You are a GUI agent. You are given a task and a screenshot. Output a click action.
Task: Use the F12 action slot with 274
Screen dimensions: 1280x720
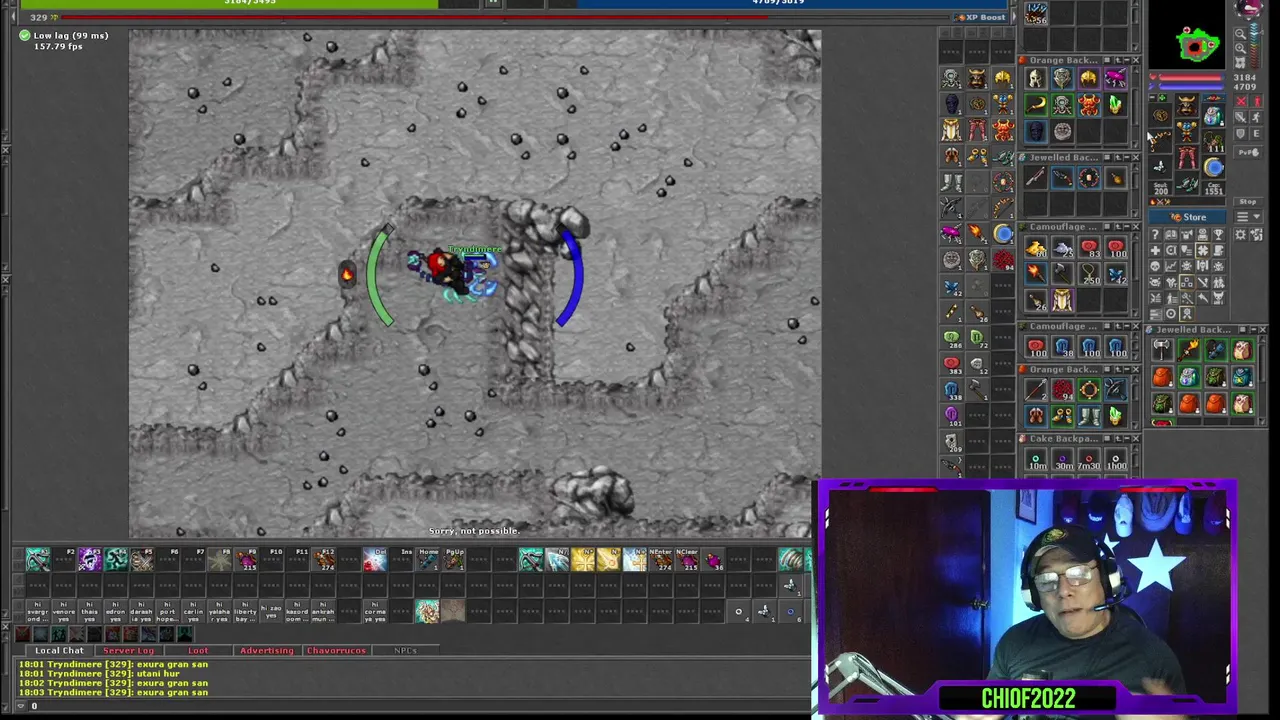coord(325,560)
